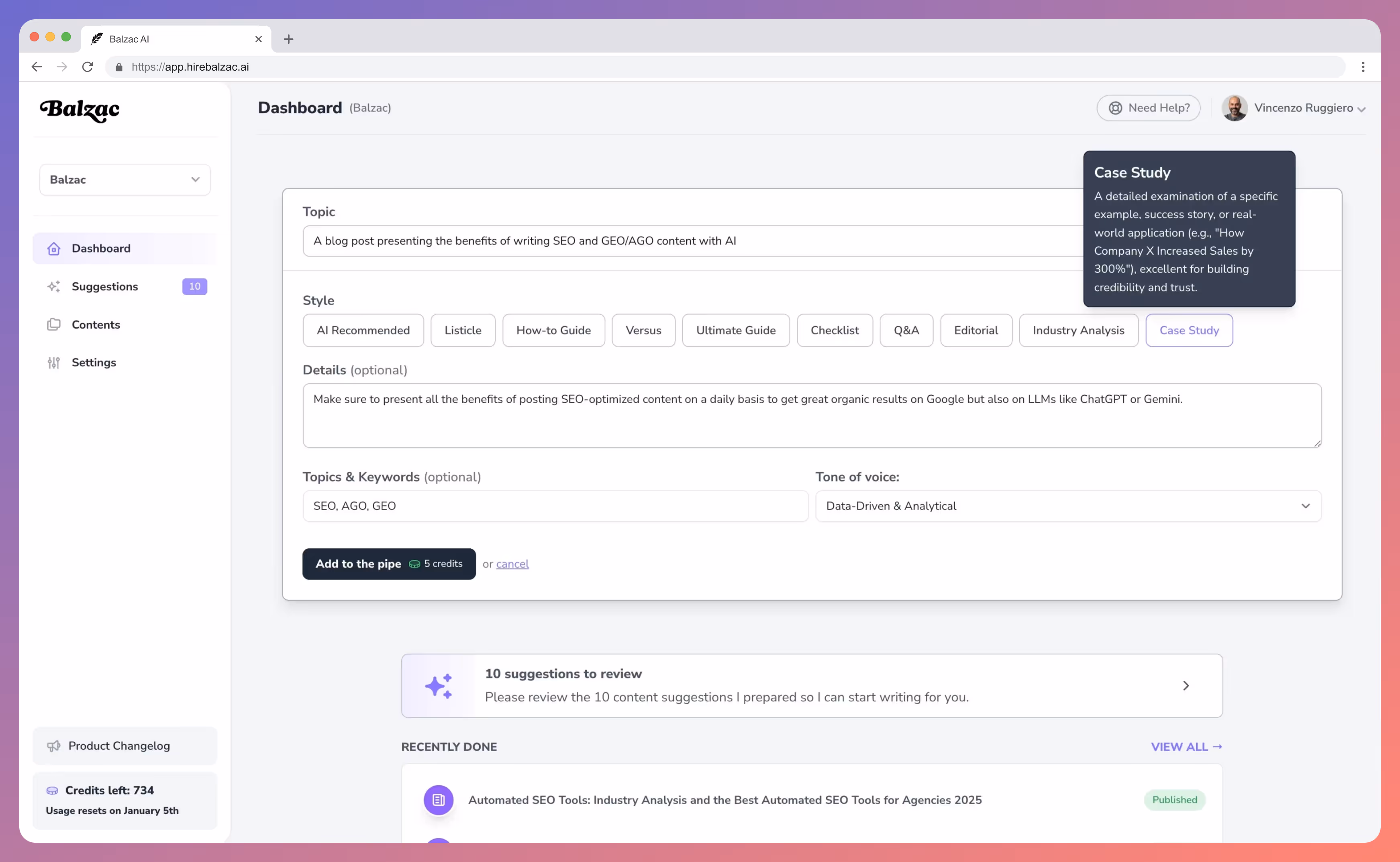Viewport: 1400px width, 862px height.
Task: Click the Add to the pipe button
Action: (x=389, y=564)
